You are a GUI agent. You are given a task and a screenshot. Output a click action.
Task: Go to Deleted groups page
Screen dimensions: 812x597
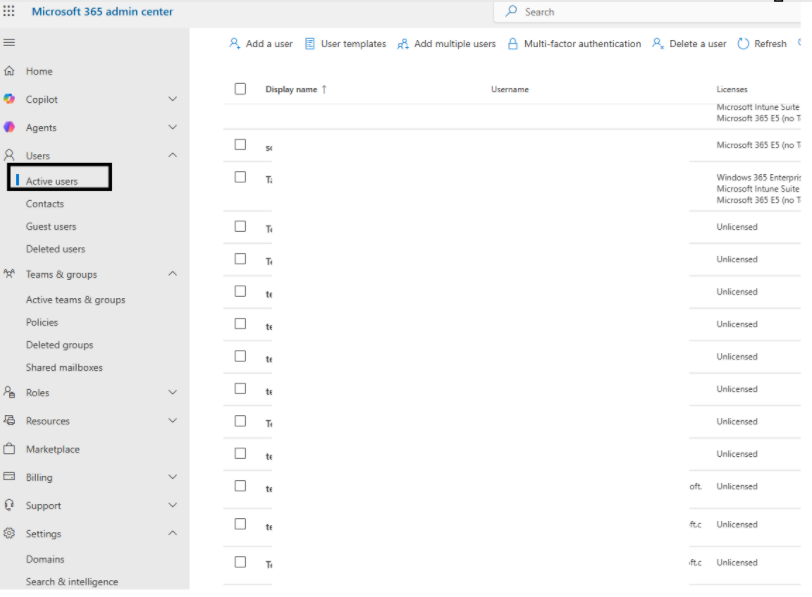point(60,345)
